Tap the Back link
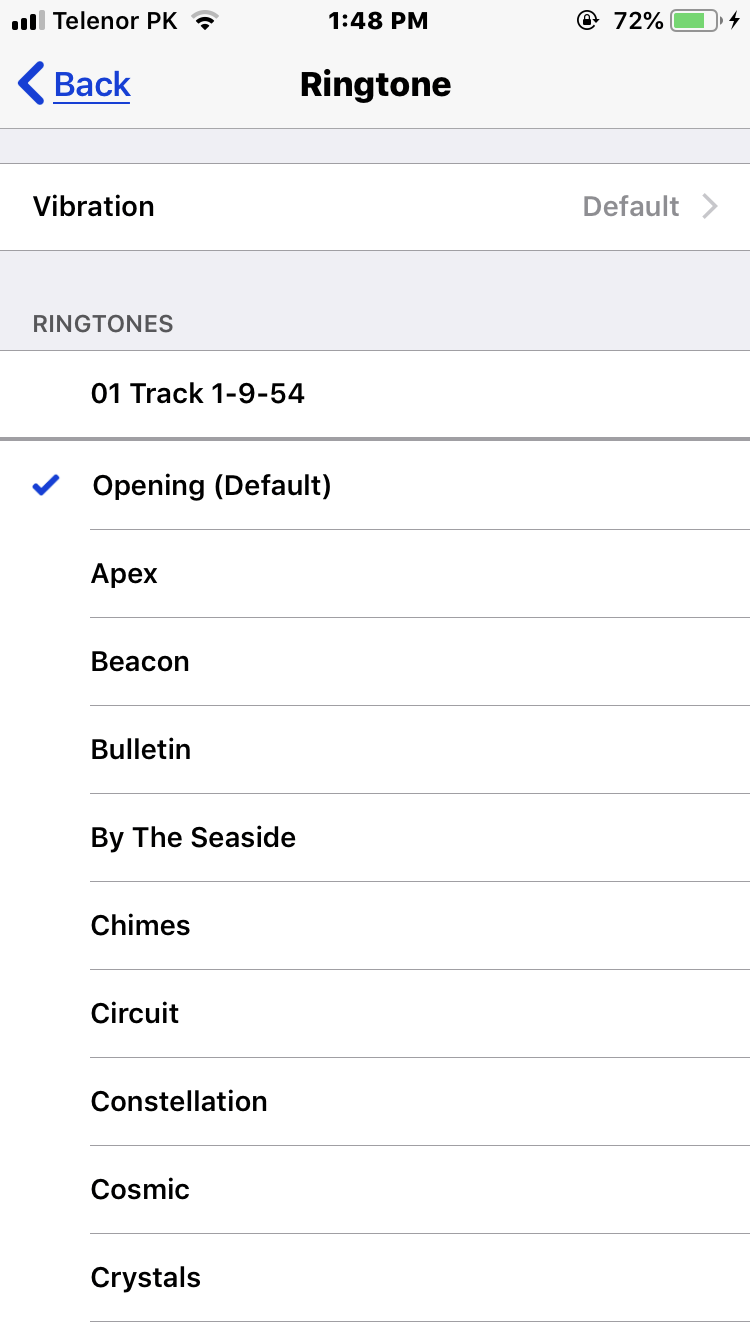The height and width of the screenshot is (1334, 750). pos(91,84)
